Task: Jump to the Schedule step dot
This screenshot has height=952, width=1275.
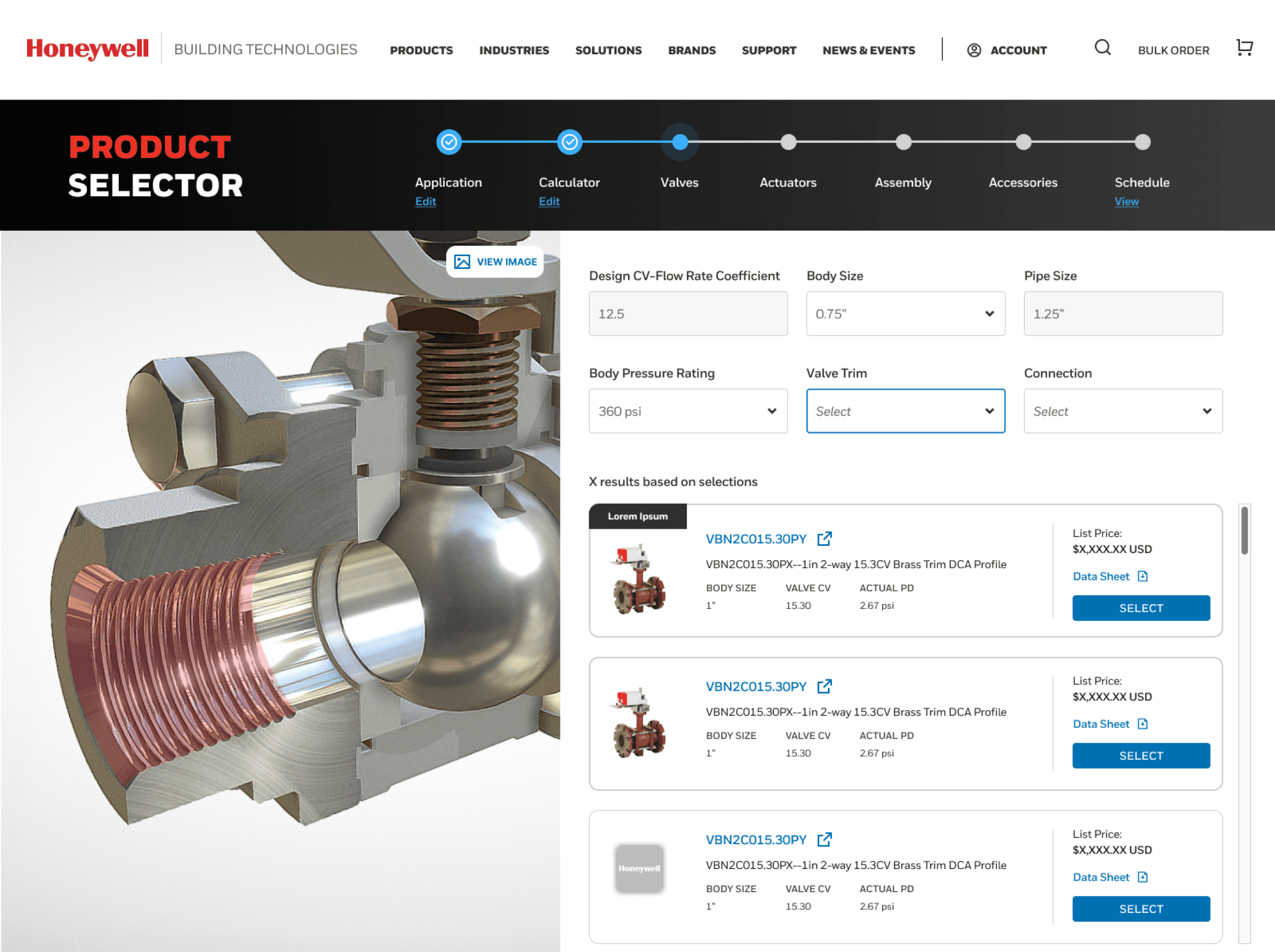Action: tap(1143, 142)
